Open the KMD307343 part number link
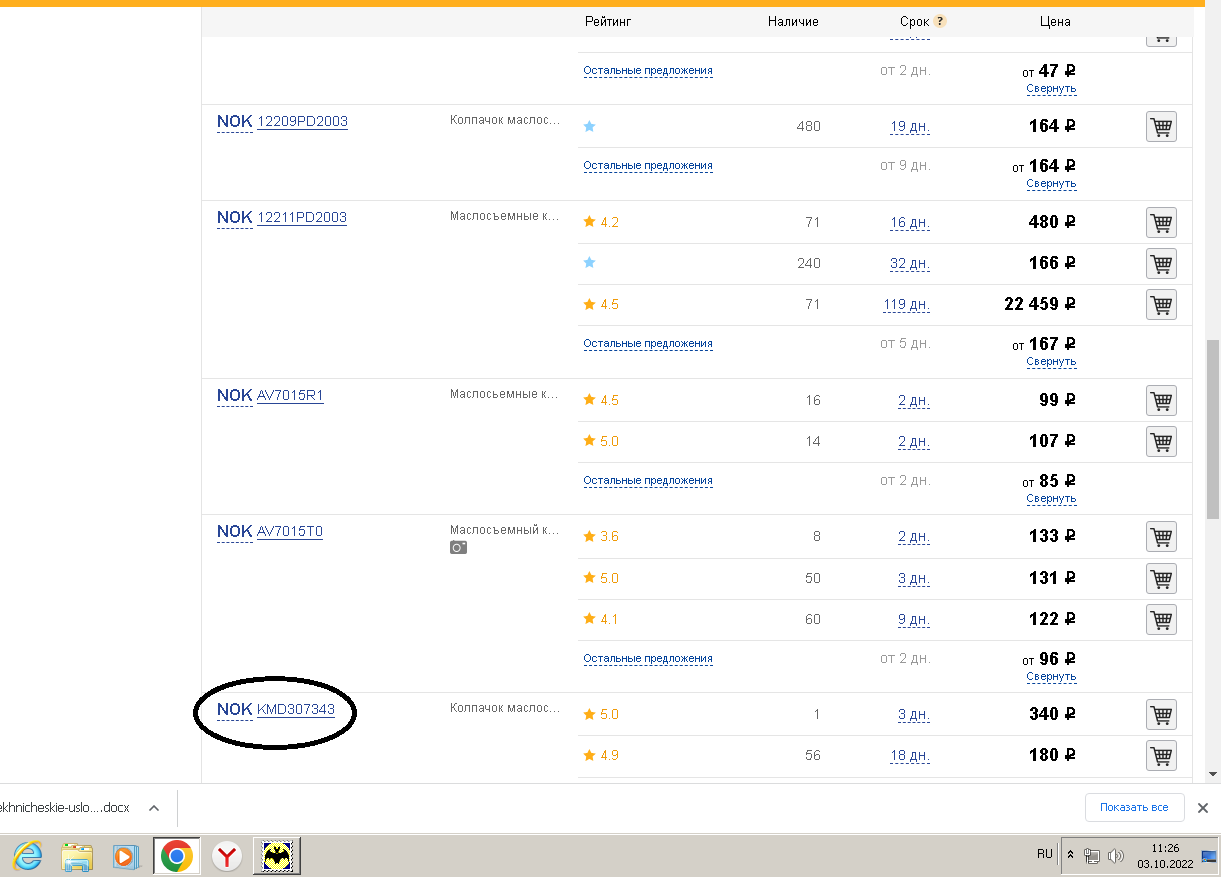Viewport: 1221px width, 877px height. click(x=295, y=710)
